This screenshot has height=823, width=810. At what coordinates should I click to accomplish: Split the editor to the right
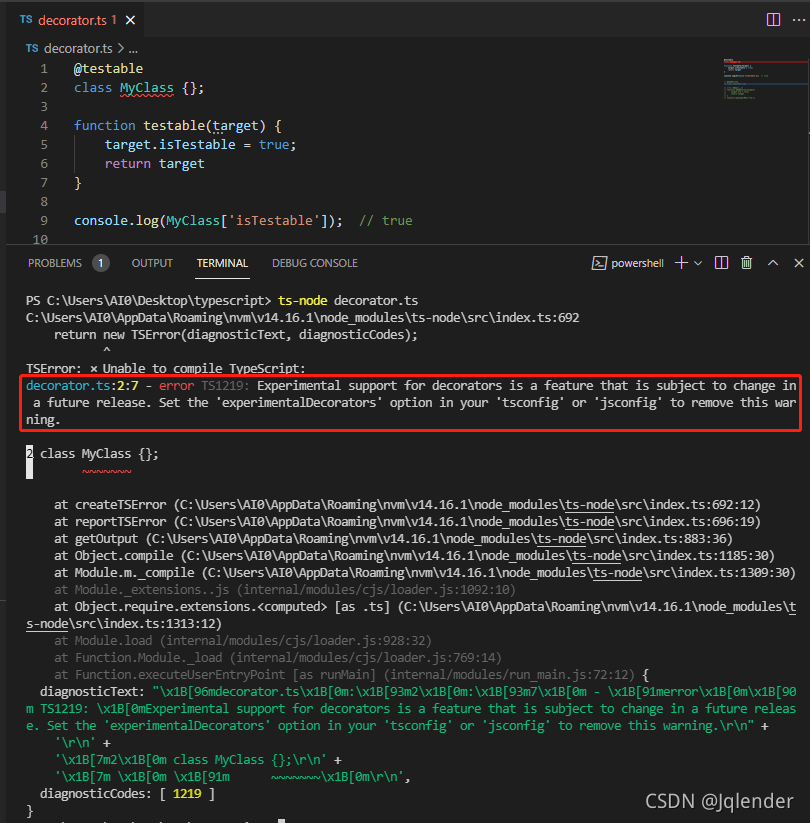pos(773,20)
